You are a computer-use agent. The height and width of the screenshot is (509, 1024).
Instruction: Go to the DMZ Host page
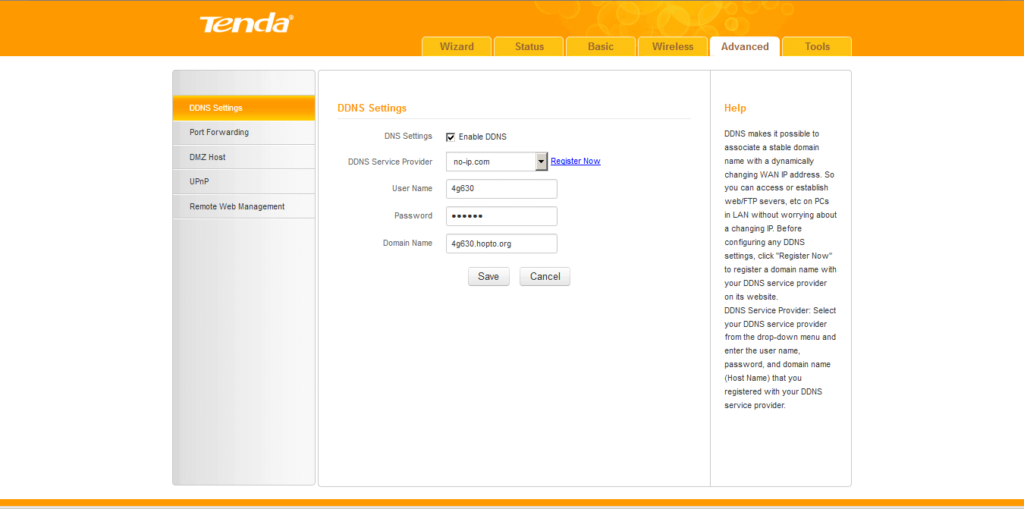click(x=244, y=157)
